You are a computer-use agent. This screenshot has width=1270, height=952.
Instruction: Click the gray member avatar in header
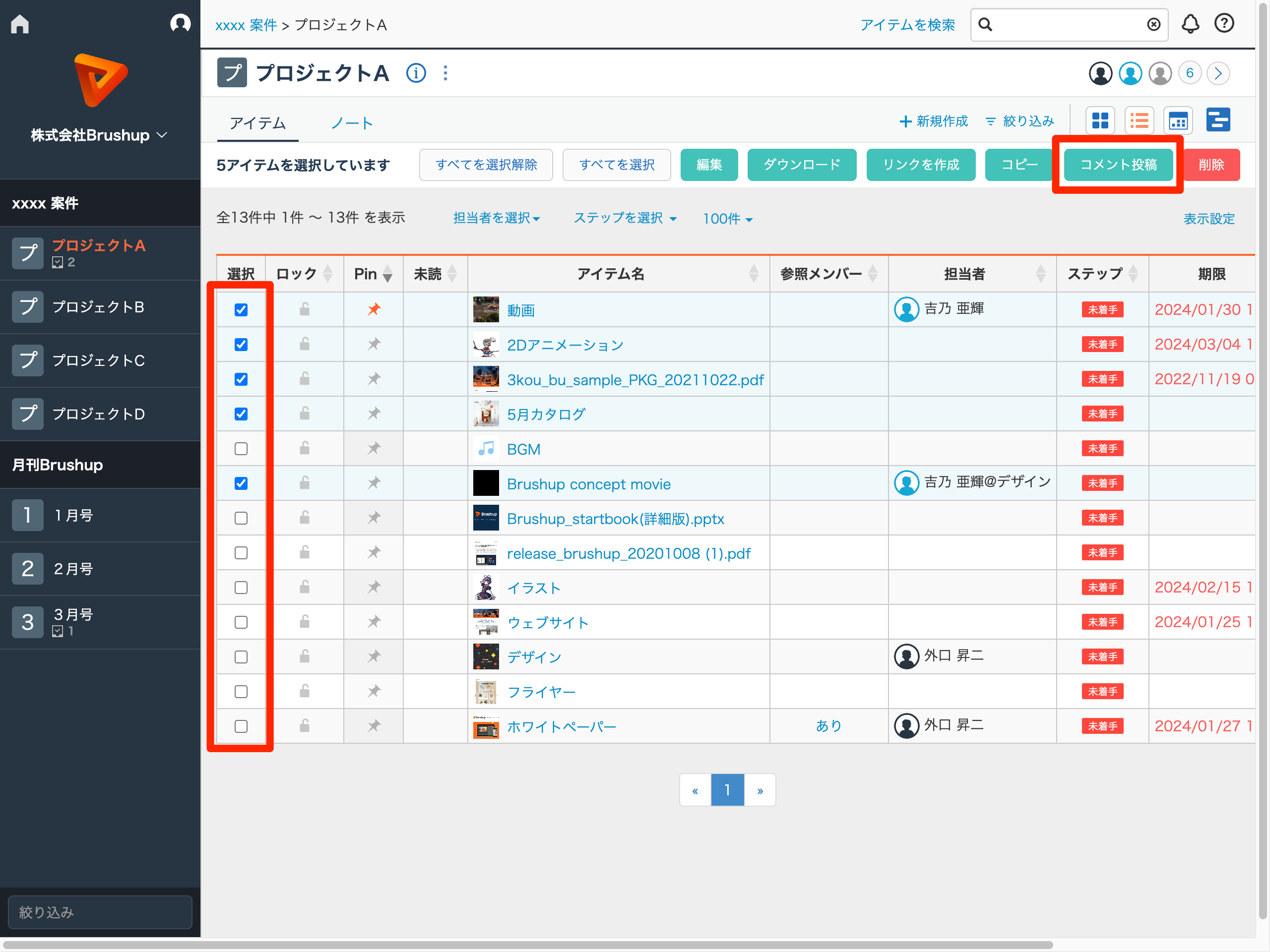(x=1160, y=73)
